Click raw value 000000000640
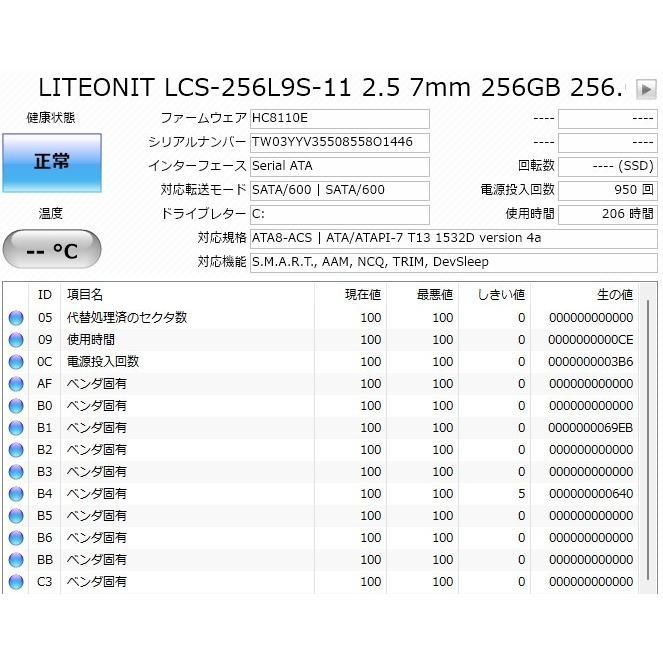Image resolution: width=663 pixels, height=663 pixels. pos(591,494)
